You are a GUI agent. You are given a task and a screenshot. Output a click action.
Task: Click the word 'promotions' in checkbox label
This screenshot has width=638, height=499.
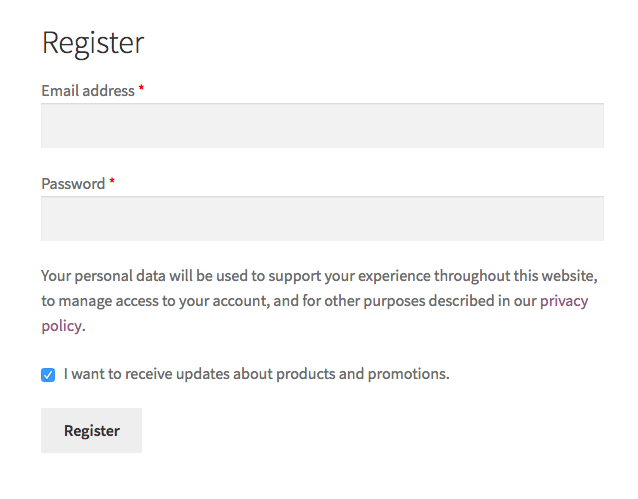coord(407,374)
